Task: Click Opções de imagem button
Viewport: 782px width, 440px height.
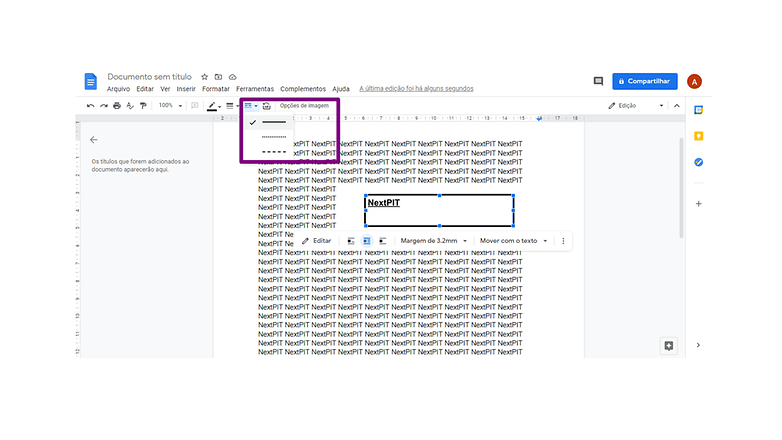Action: click(x=304, y=106)
